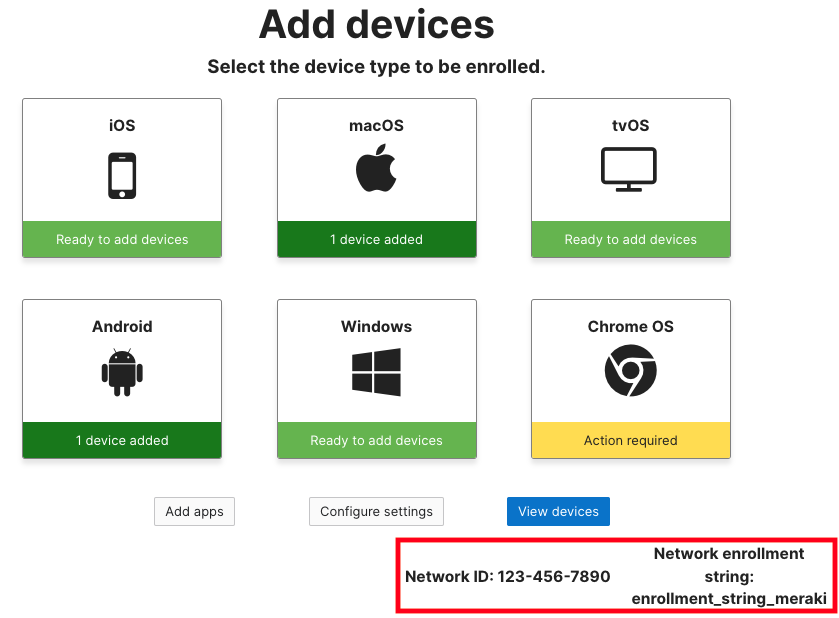Image resolution: width=839 pixels, height=618 pixels.
Task: Click the 'Ready to add devices' label under tvOS
Action: pyautogui.click(x=630, y=239)
